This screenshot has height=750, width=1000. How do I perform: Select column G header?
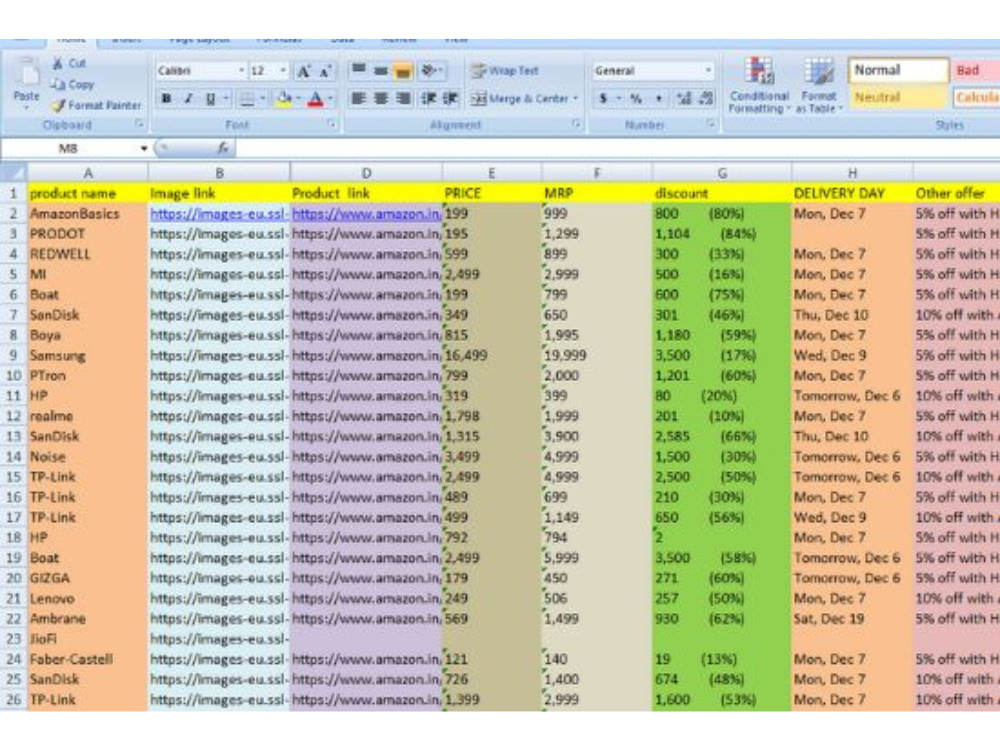(722, 173)
